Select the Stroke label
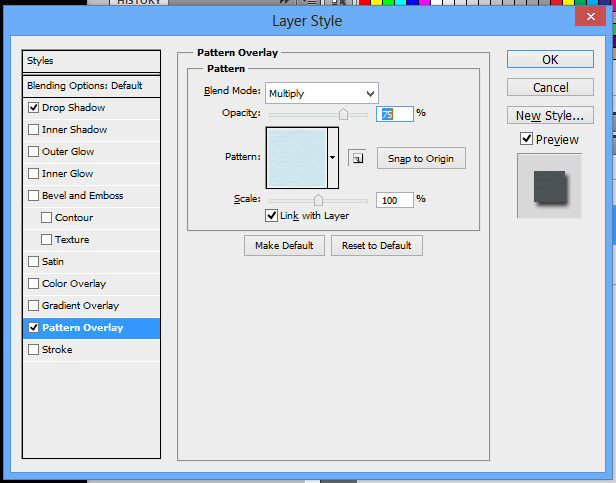Screen dimensions: 616x483 pos(57,350)
